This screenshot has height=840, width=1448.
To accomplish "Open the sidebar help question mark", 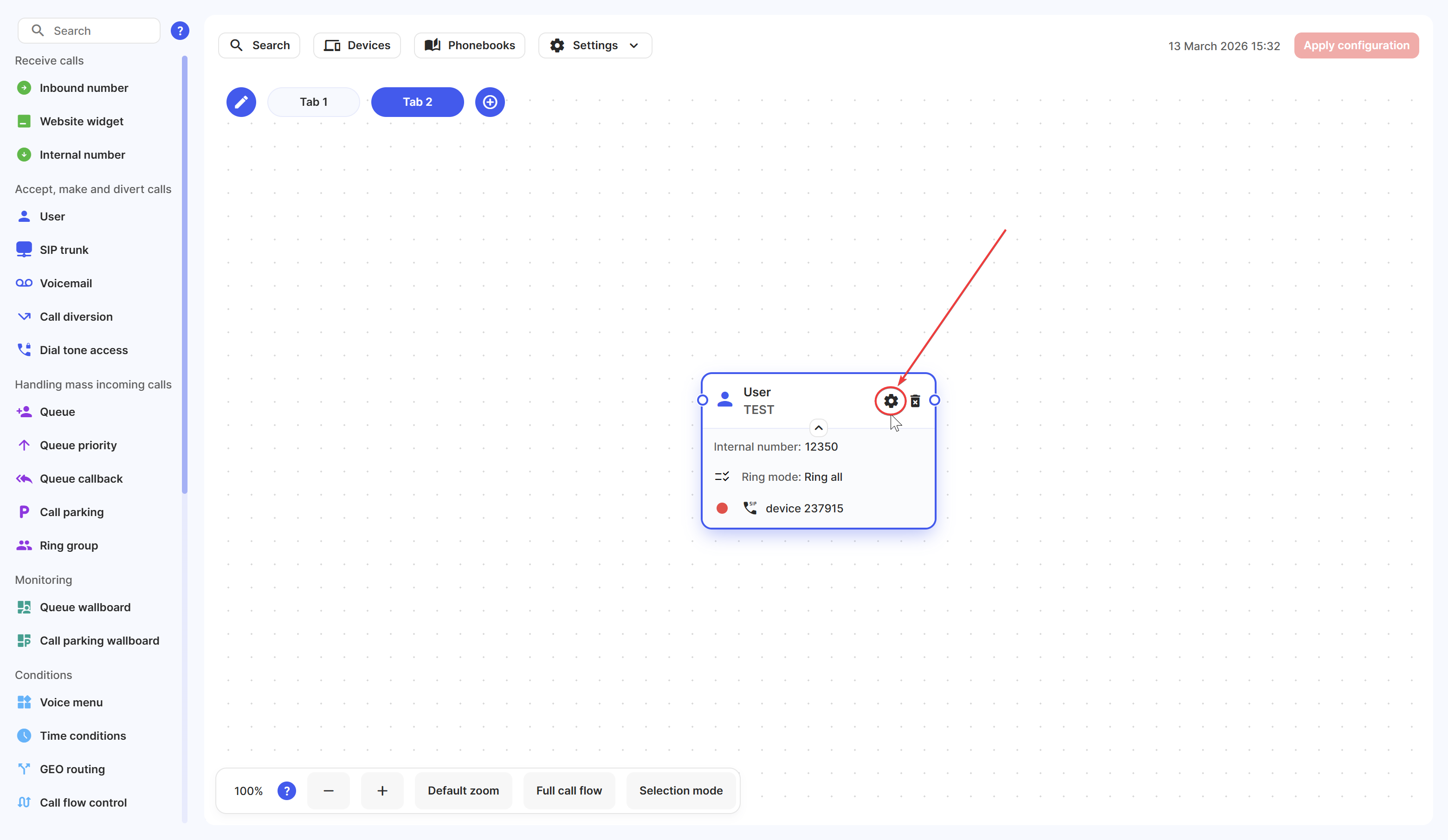I will point(180,31).
